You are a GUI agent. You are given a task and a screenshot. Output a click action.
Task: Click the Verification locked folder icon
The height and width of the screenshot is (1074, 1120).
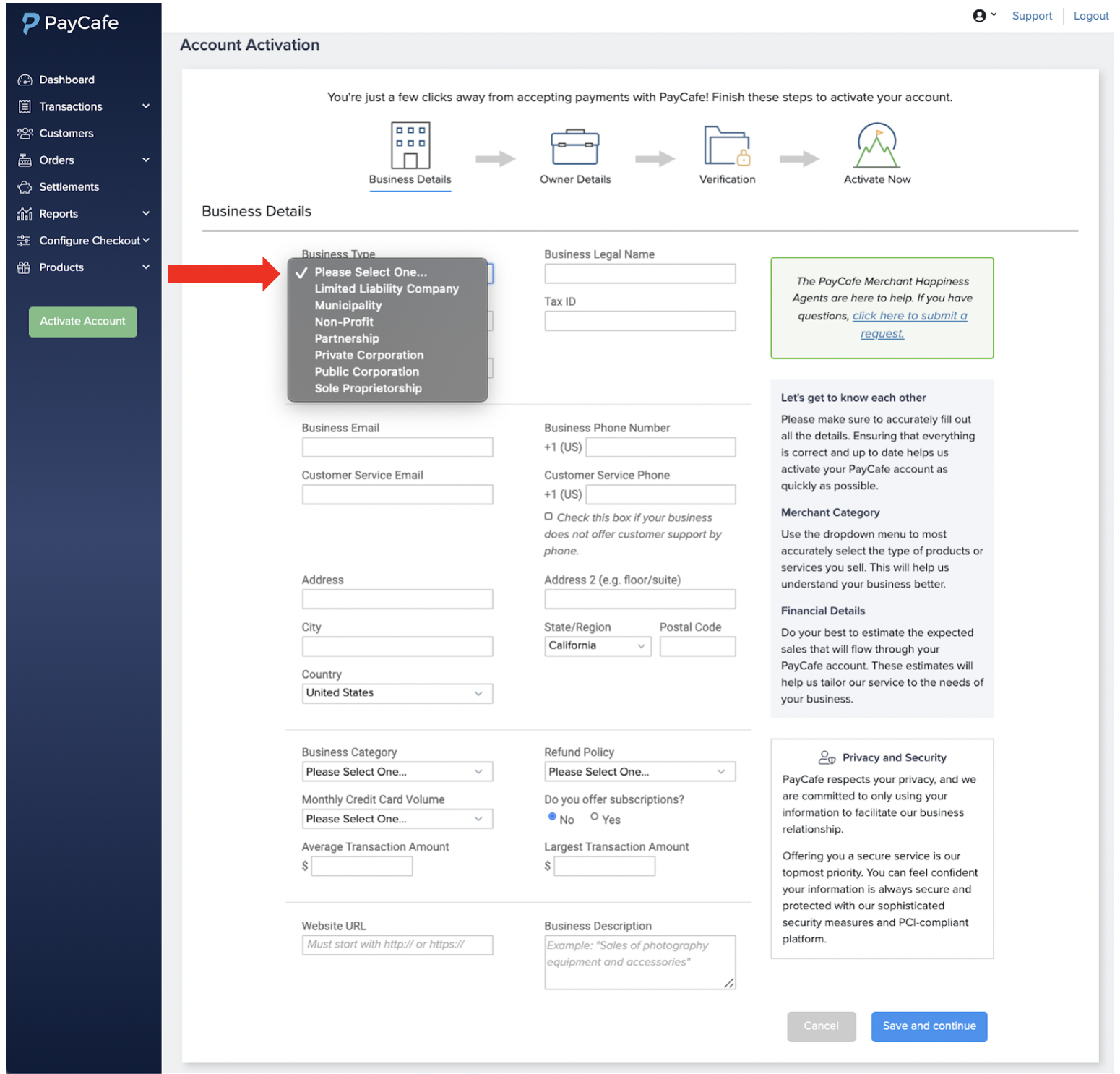728,145
